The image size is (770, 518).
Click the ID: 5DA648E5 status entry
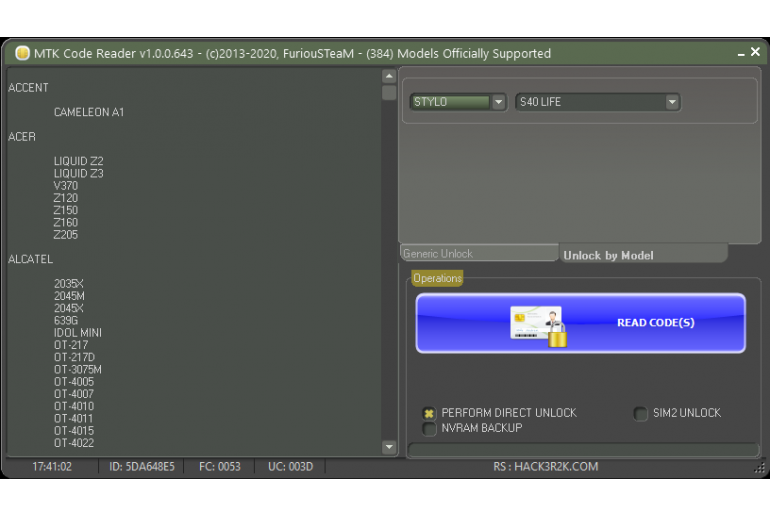click(141, 466)
